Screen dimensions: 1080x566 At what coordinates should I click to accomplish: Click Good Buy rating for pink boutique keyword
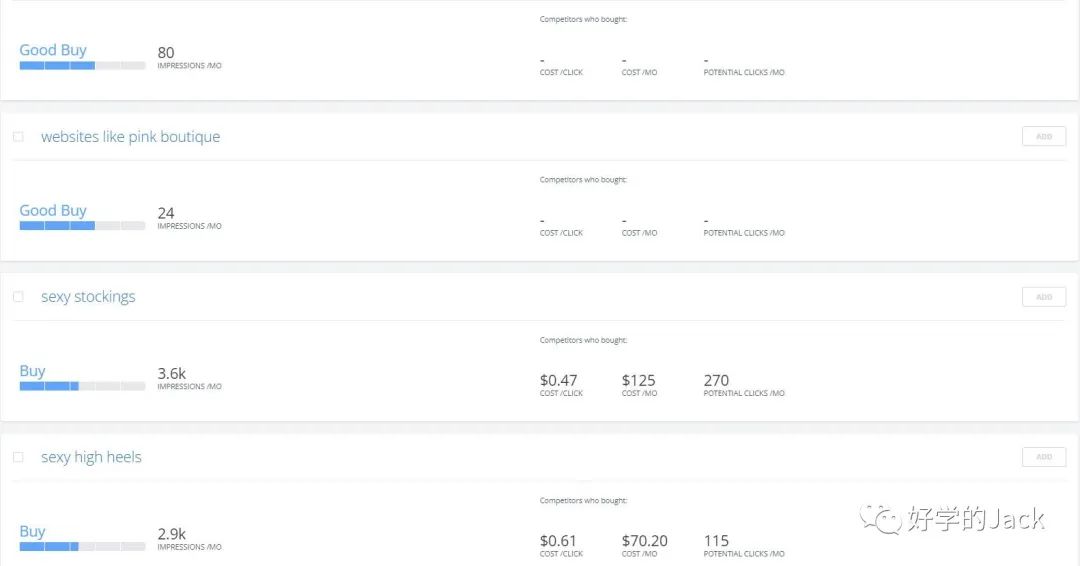[x=53, y=211]
